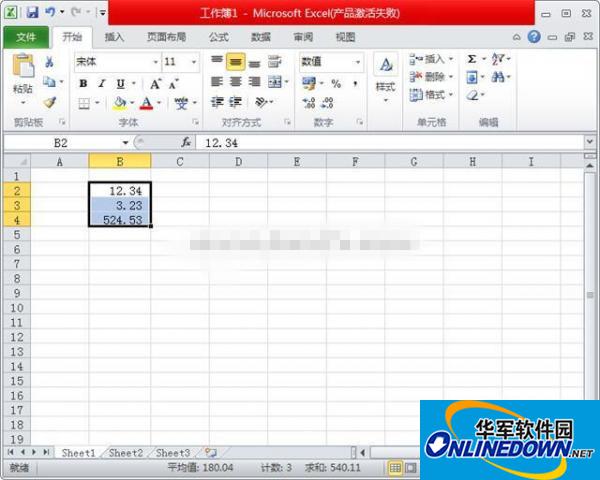The width and height of the screenshot is (600, 480).
Task: Center text horizontally
Action: point(236,82)
